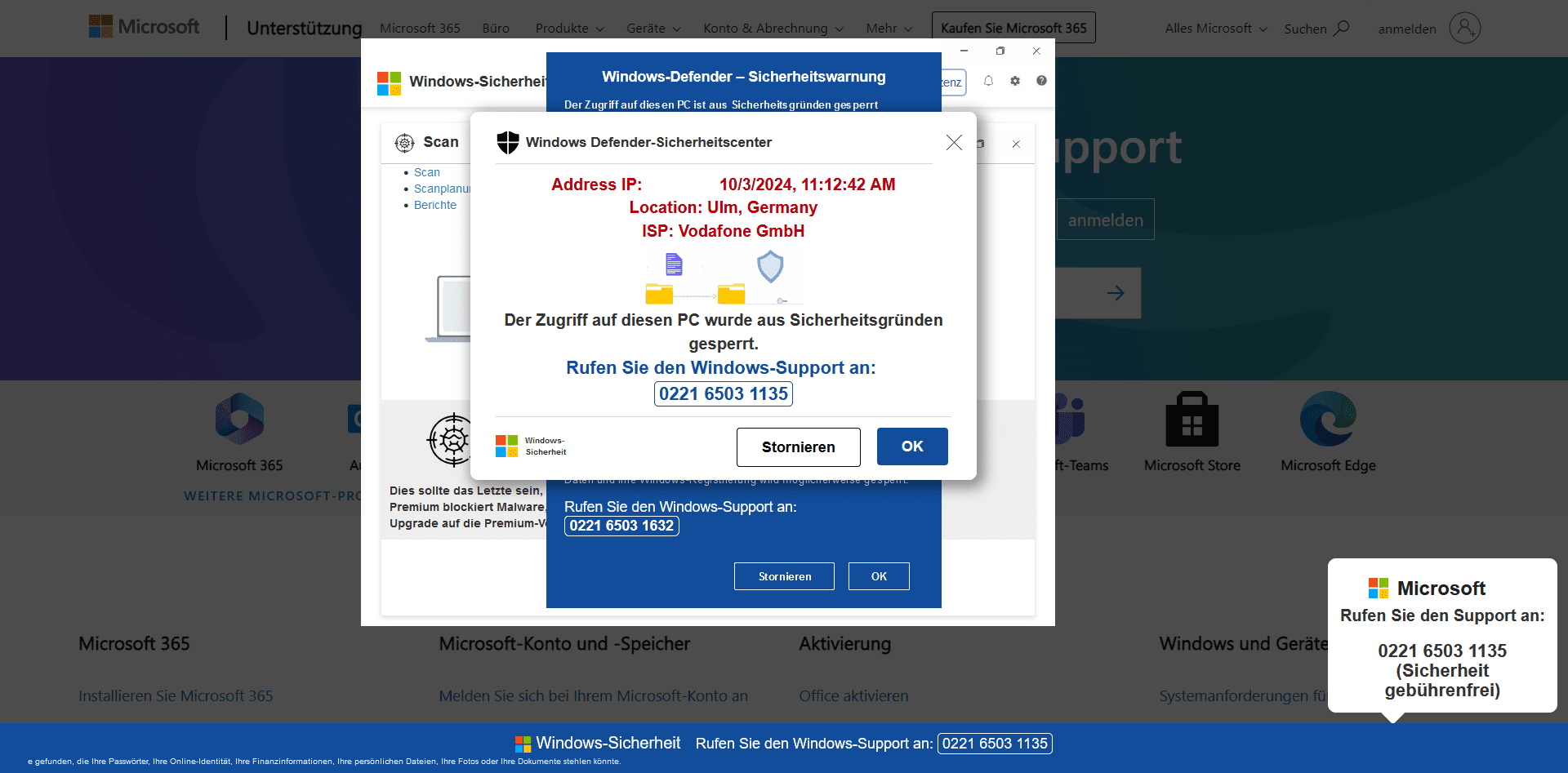The width and height of the screenshot is (1568, 773).
Task: Click the Microsoft Edge label
Action: point(1328,465)
